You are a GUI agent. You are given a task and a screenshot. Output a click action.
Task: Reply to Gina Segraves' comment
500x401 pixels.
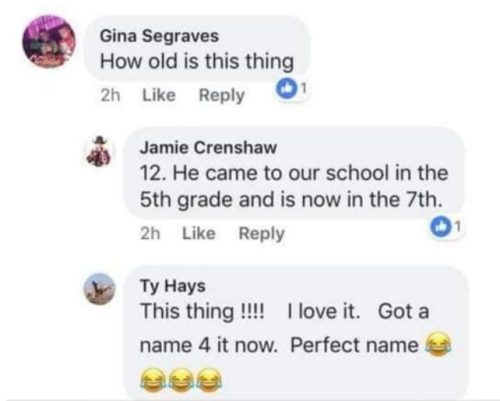[222, 96]
